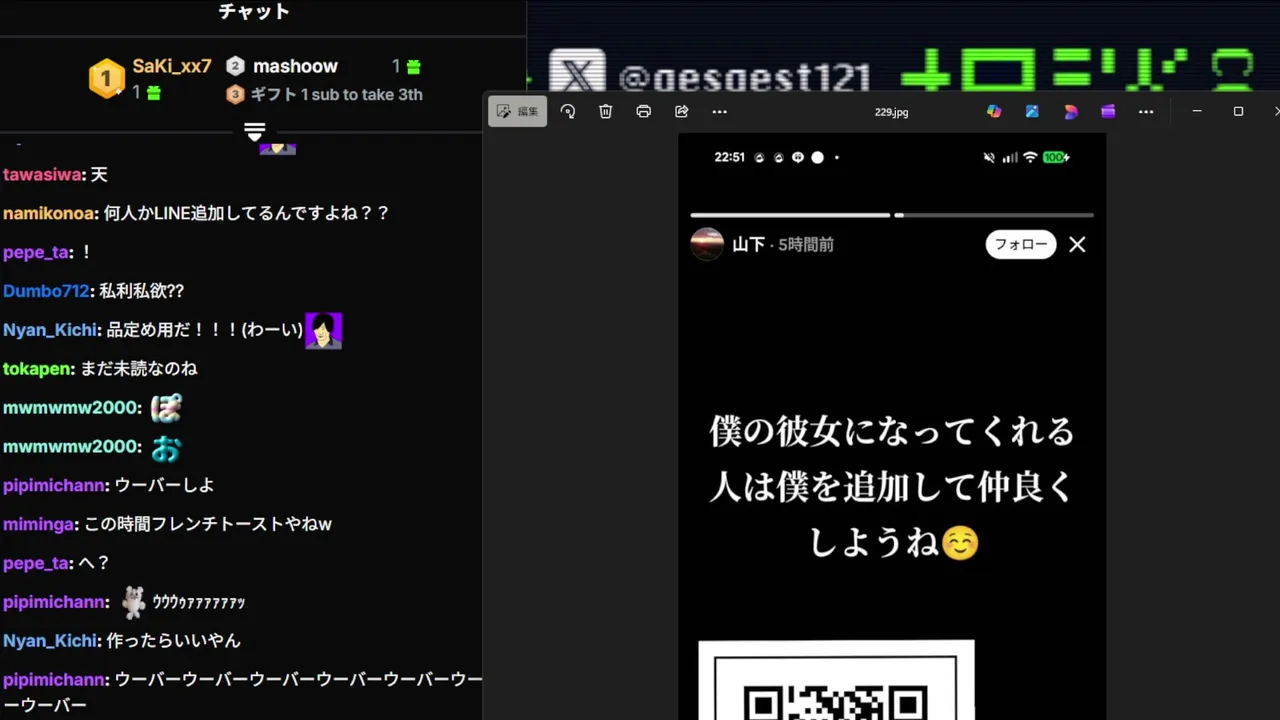Click the チャット header title

coord(254,12)
